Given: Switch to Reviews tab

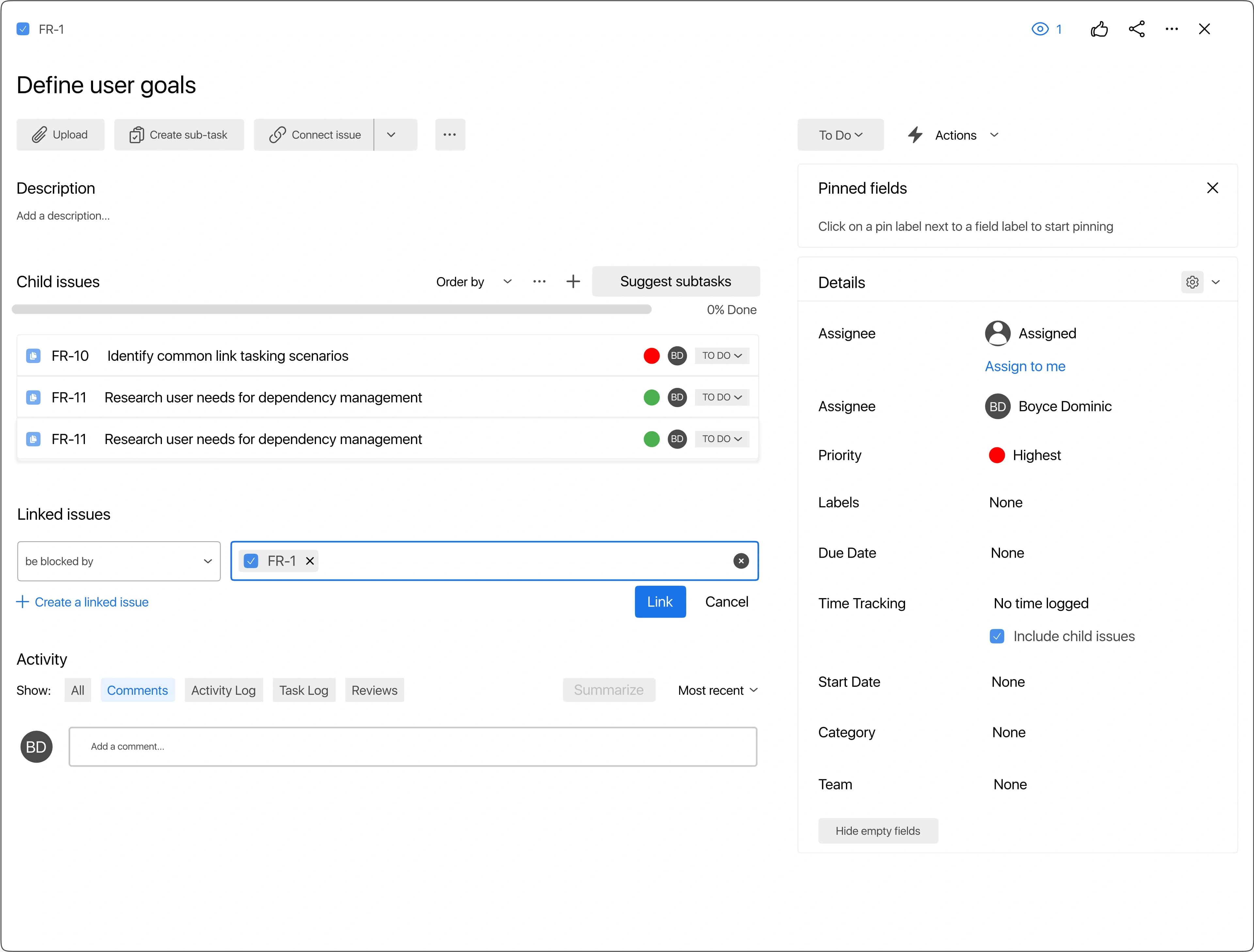Looking at the screenshot, I should (x=374, y=690).
